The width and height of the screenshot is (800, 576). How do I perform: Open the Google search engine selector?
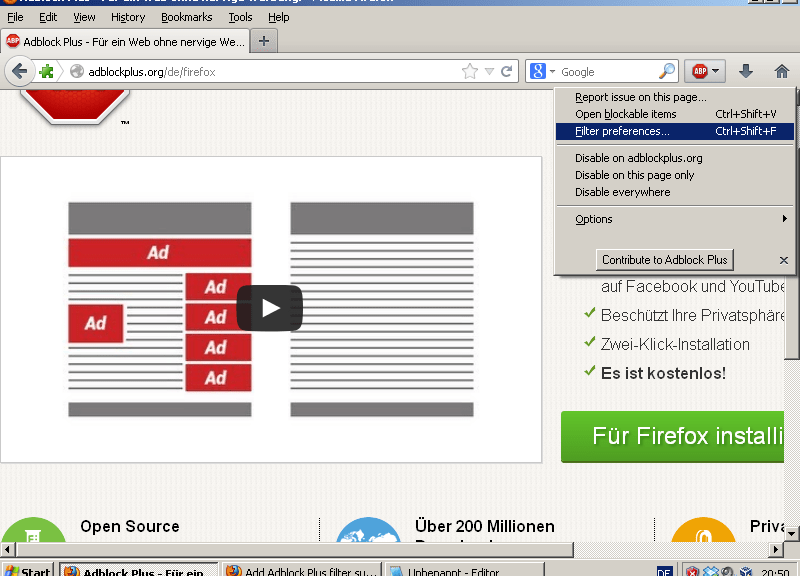coord(542,71)
